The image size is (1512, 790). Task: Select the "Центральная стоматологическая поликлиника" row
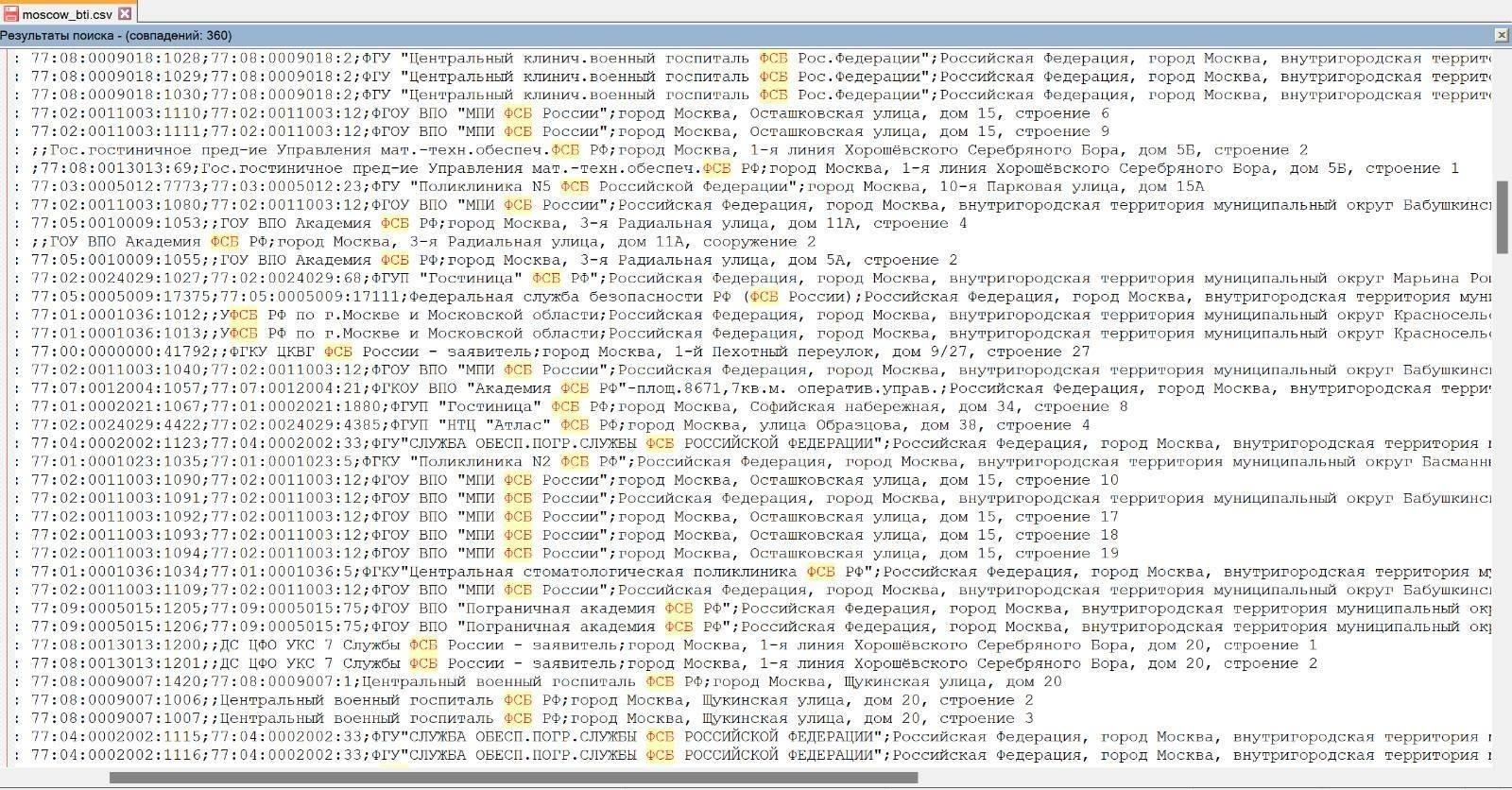(752, 572)
